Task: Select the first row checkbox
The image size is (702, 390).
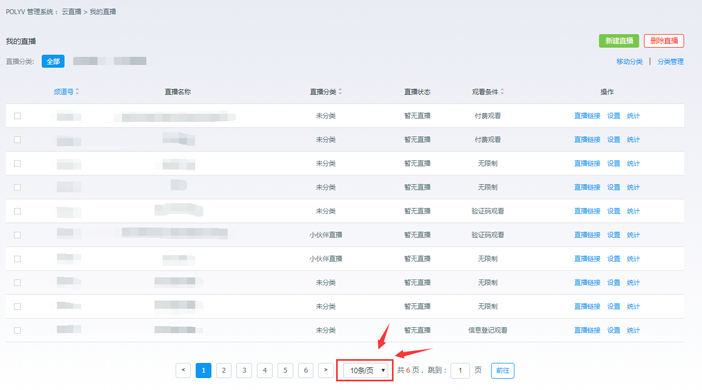Action: coord(17,116)
